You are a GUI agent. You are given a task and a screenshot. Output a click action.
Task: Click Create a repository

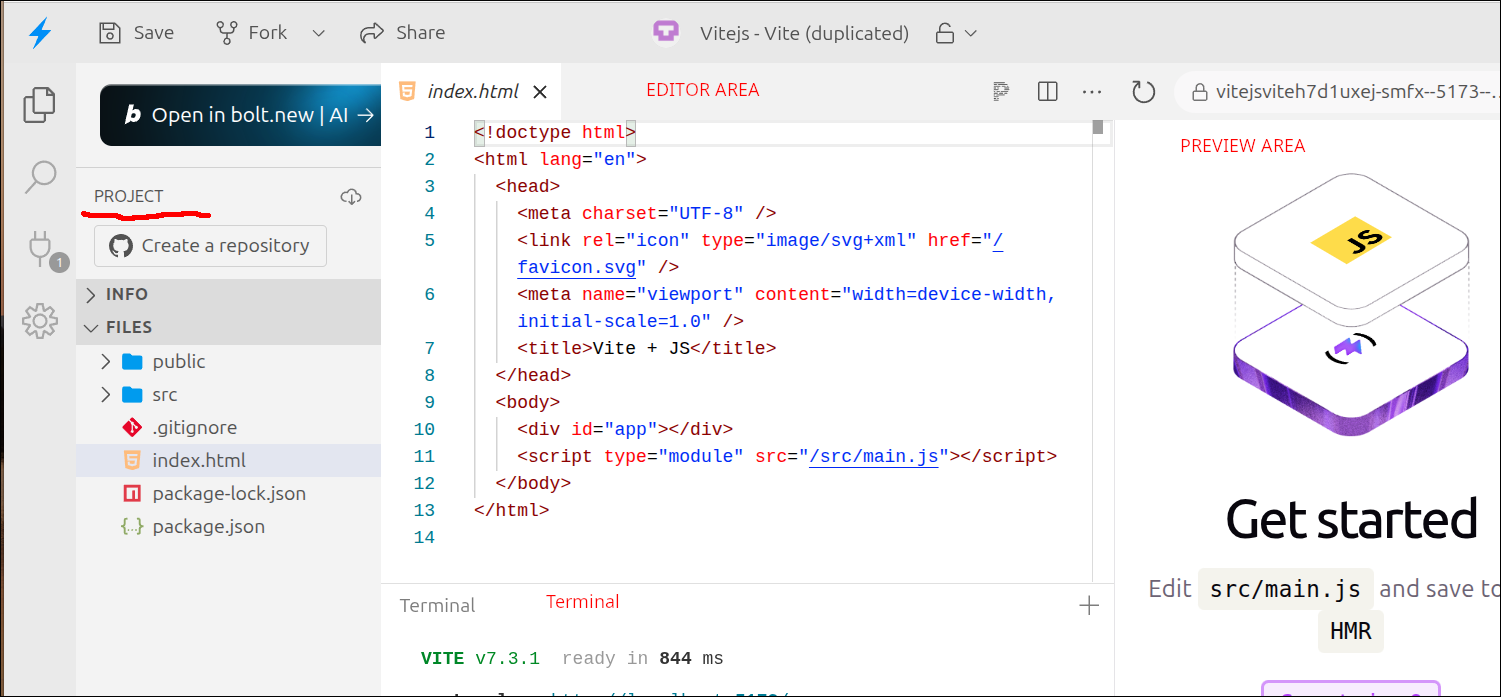pos(210,245)
